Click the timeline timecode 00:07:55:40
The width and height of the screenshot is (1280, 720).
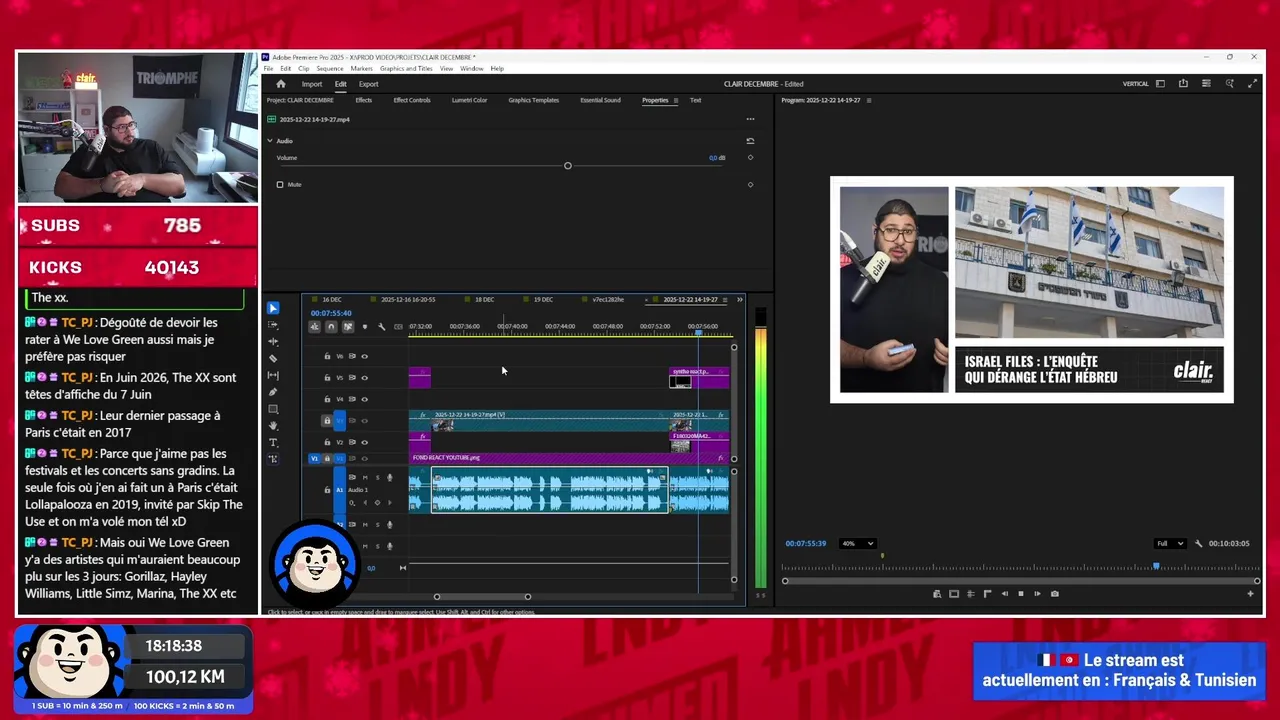tap(331, 313)
